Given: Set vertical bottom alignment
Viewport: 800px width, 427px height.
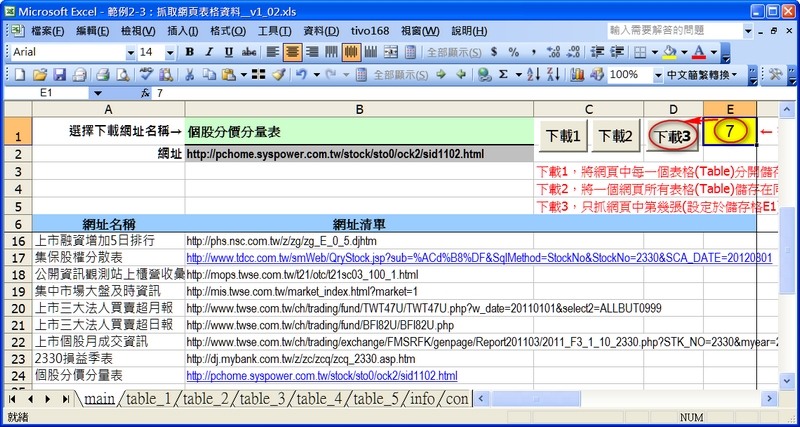Looking at the screenshot, I should (371, 52).
